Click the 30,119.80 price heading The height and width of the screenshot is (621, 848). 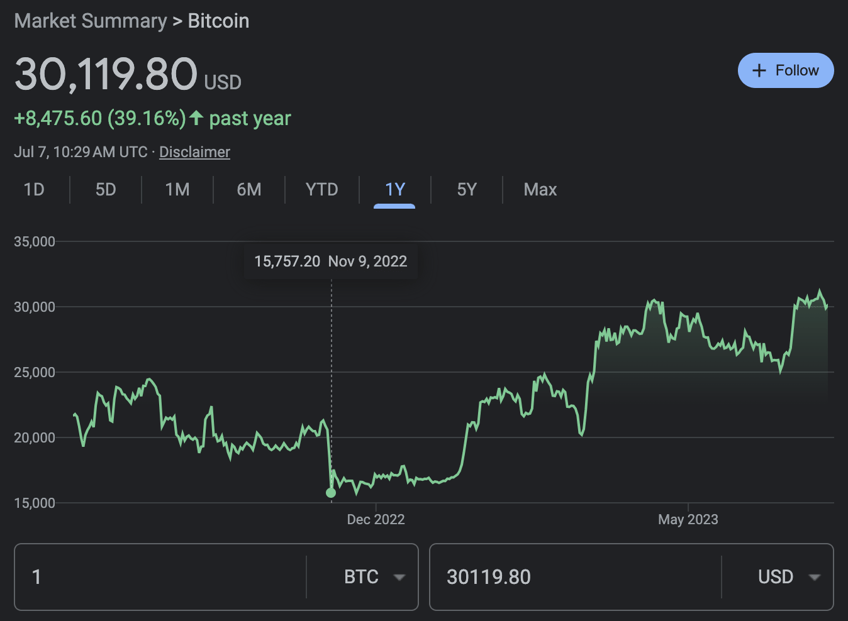click(106, 74)
